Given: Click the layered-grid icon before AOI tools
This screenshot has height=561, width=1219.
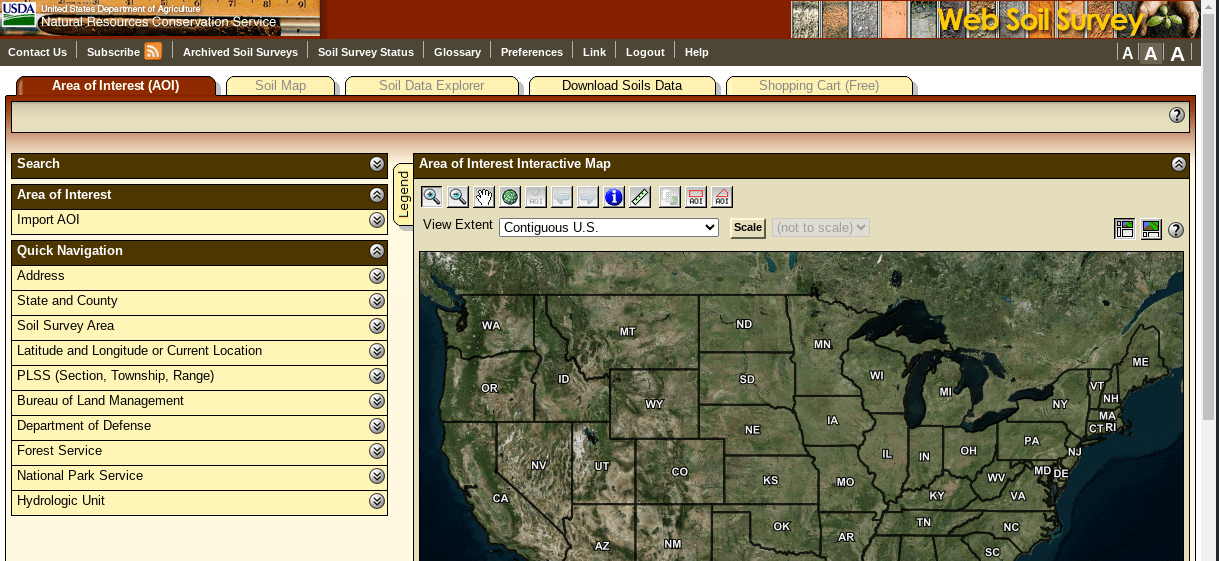Looking at the screenshot, I should point(670,197).
